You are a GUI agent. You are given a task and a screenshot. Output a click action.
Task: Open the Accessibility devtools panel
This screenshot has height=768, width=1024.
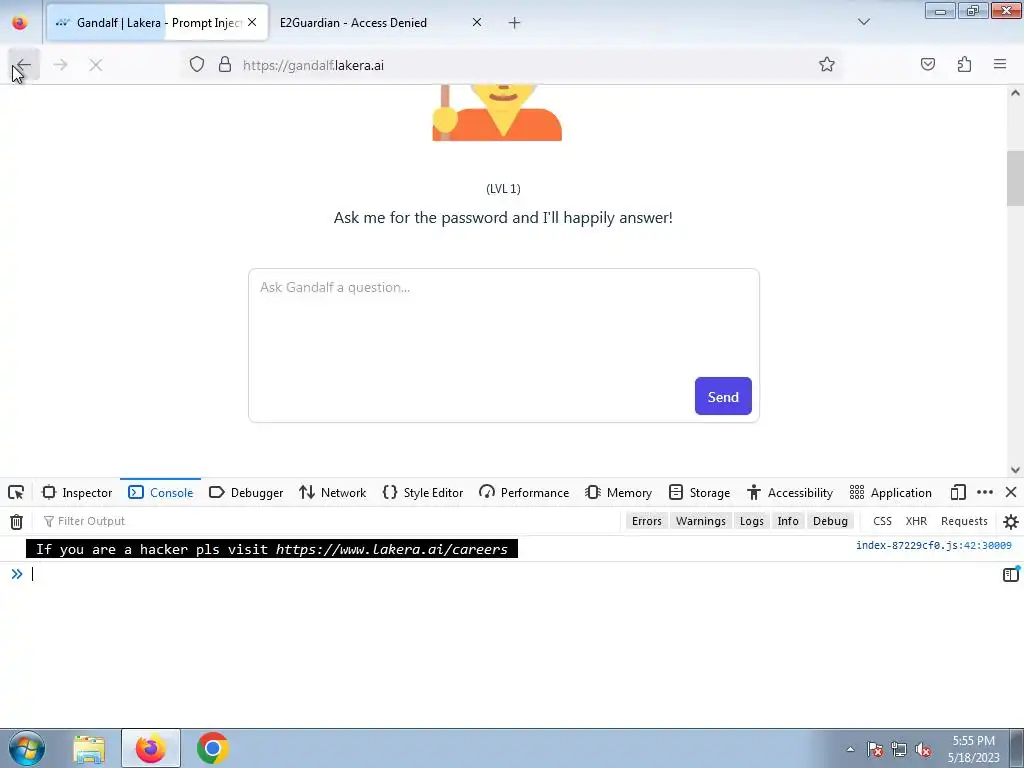click(790, 492)
